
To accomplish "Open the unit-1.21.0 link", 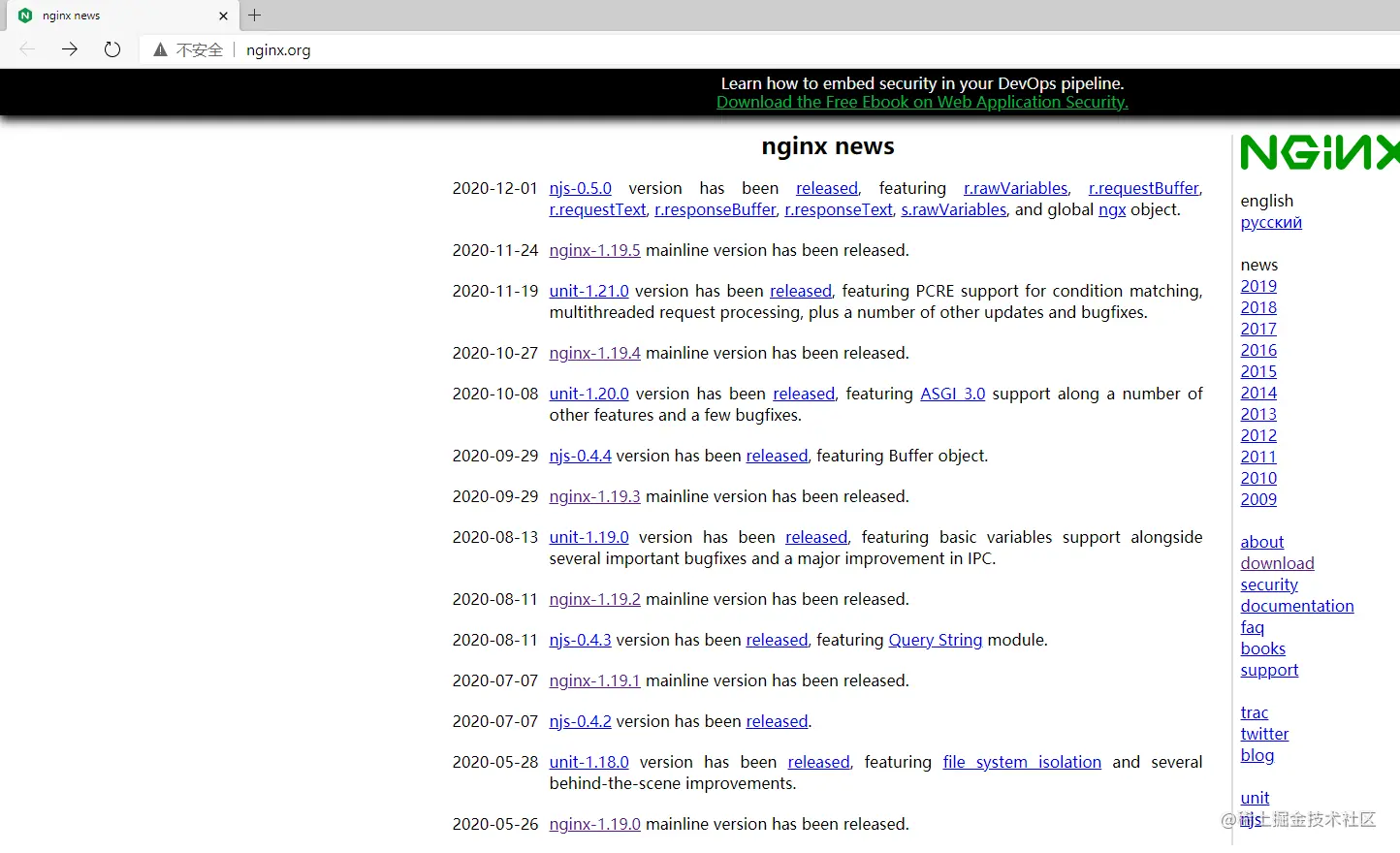I will [x=589, y=292].
